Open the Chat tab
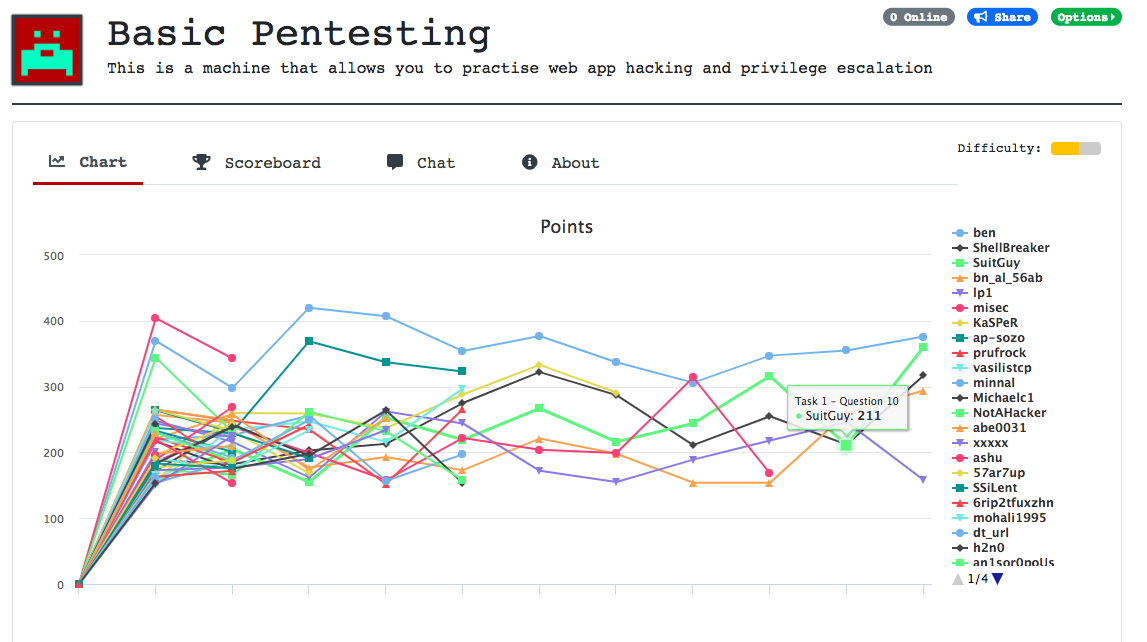Image resolution: width=1147 pixels, height=642 pixels. click(435, 163)
